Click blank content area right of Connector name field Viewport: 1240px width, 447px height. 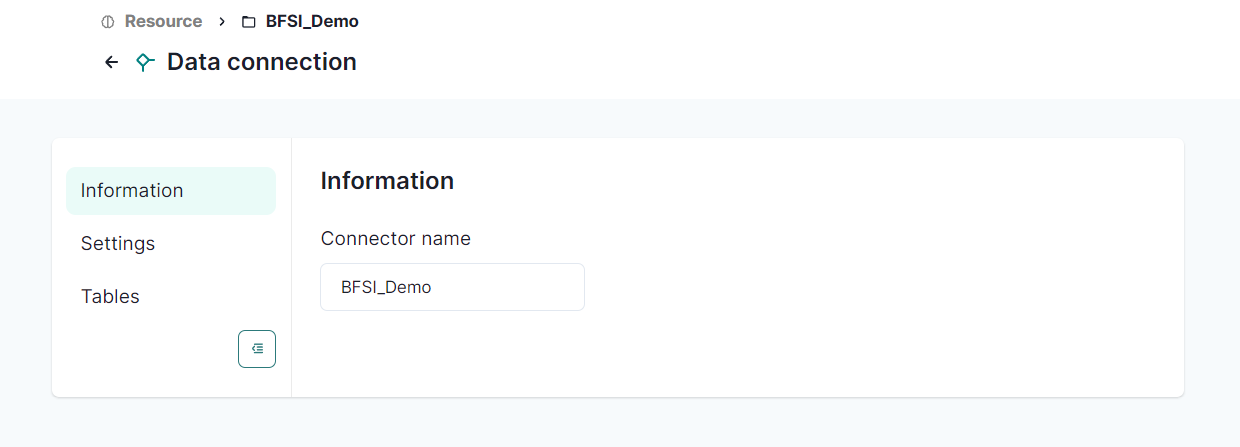click(x=850, y=287)
